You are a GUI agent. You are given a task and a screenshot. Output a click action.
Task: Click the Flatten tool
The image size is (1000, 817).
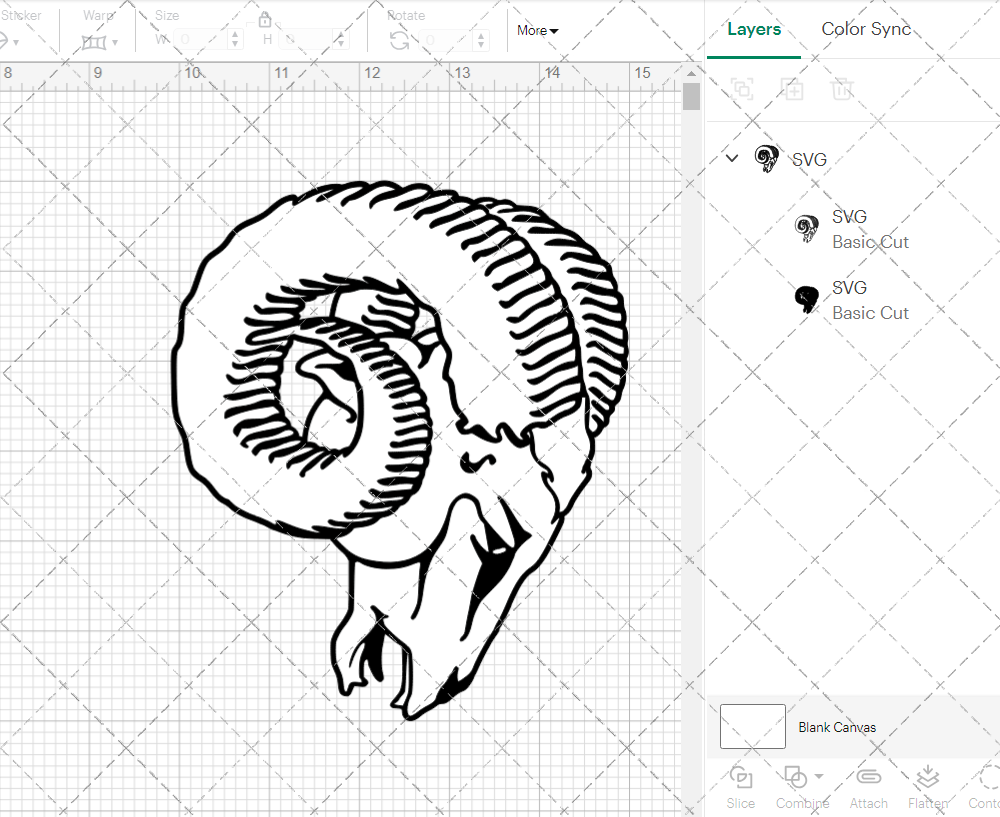[x=928, y=788]
